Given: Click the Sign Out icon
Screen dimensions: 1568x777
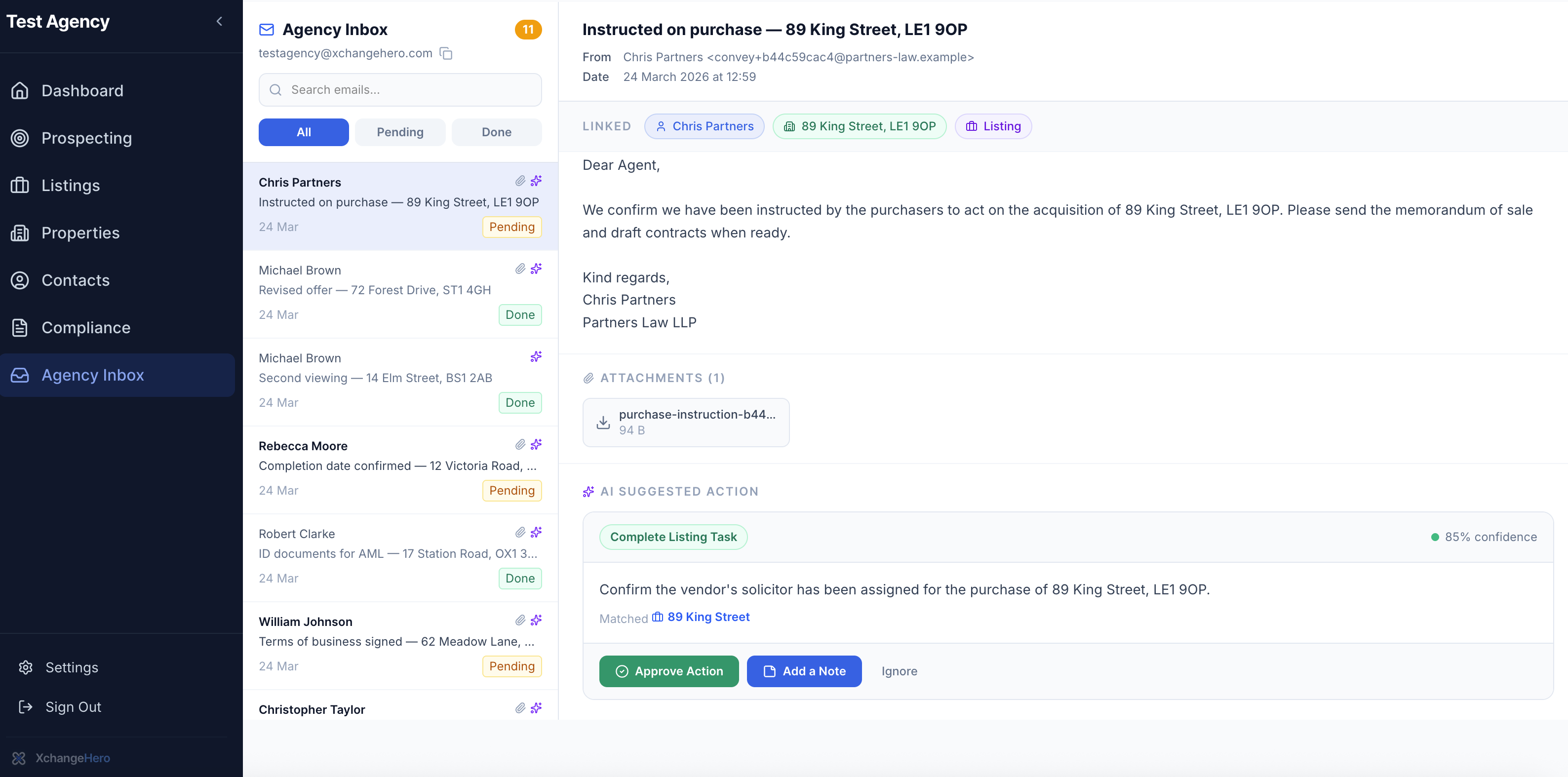Looking at the screenshot, I should pos(26,707).
